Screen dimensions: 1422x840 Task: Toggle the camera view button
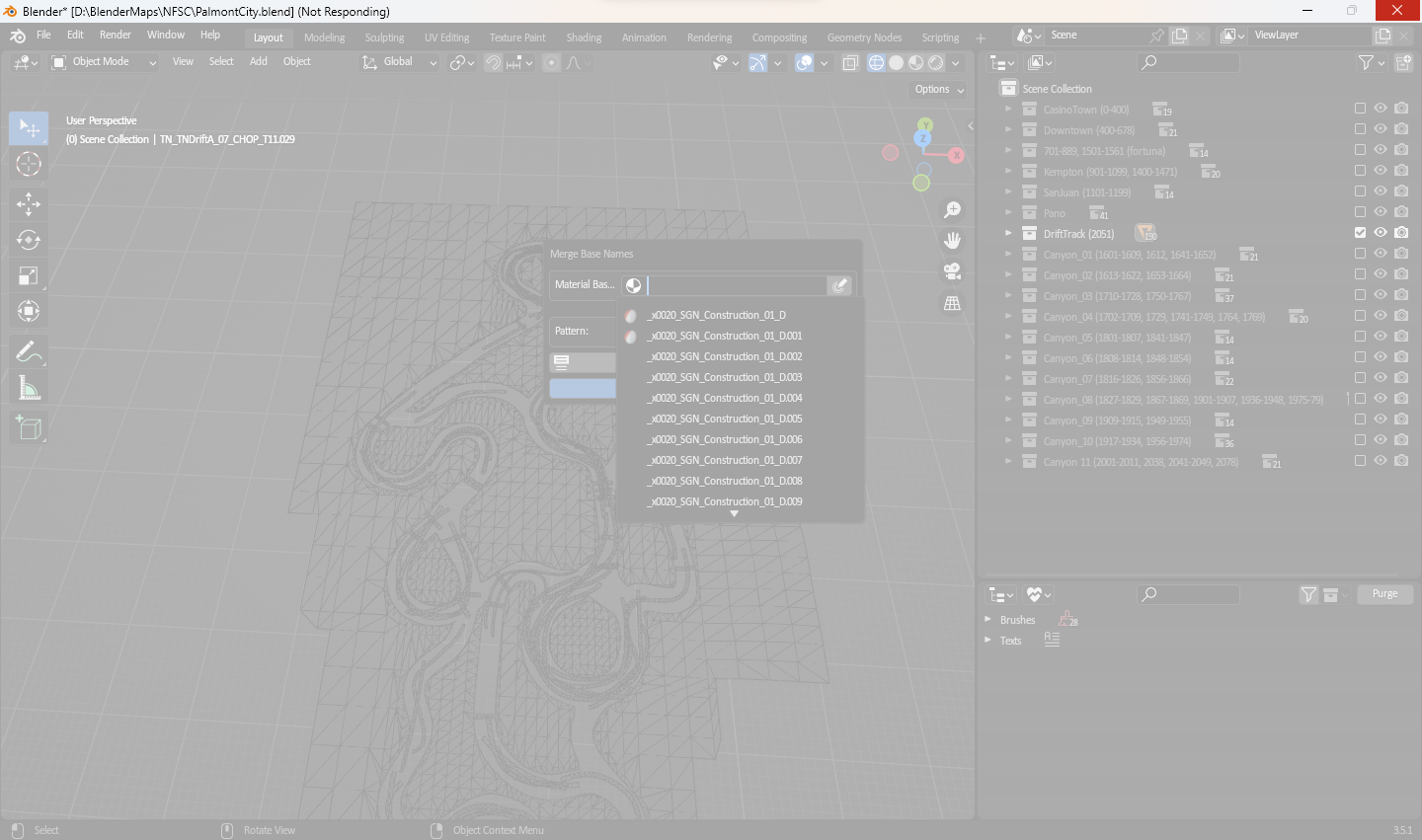[x=952, y=271]
